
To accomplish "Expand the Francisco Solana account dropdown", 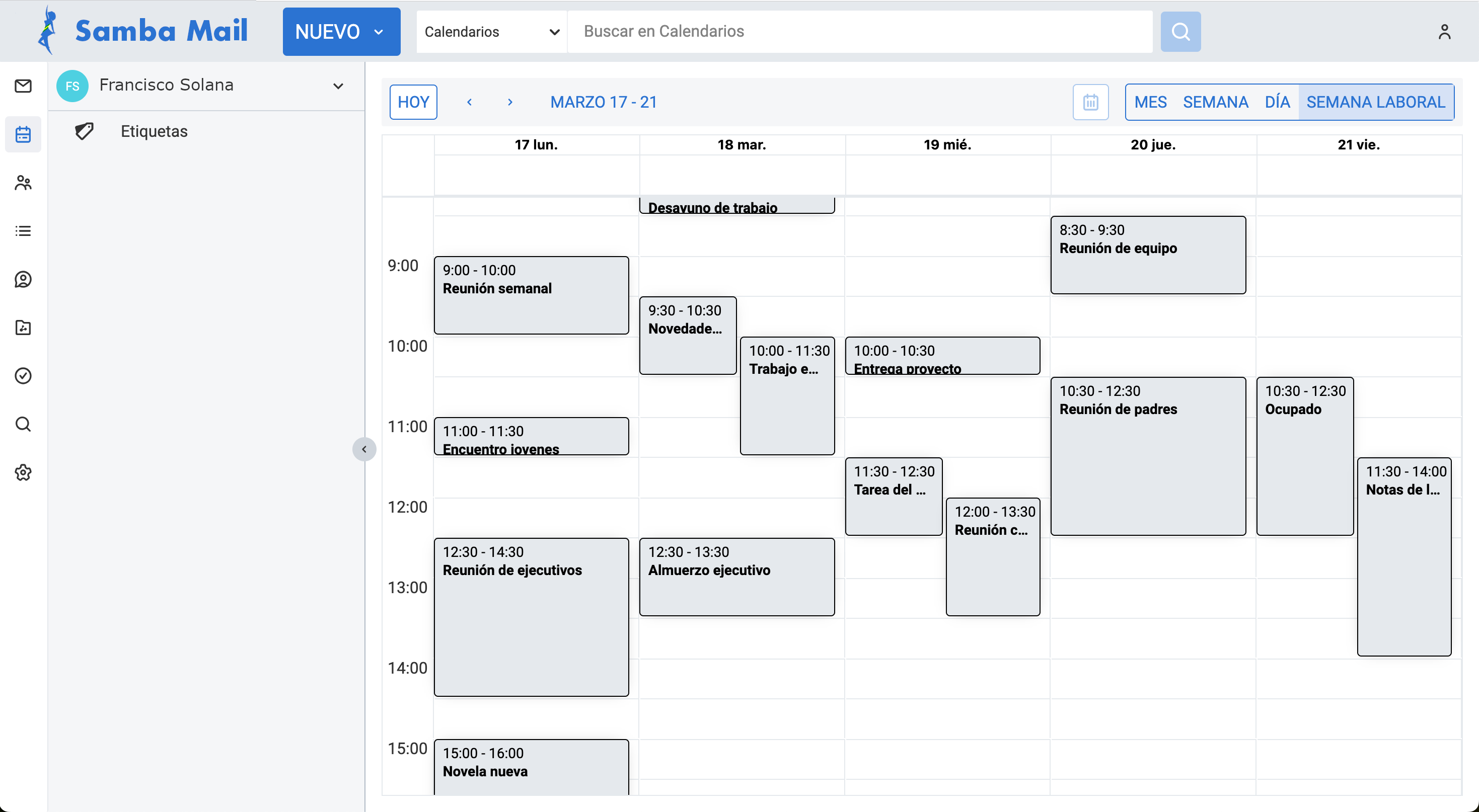I will (338, 86).
